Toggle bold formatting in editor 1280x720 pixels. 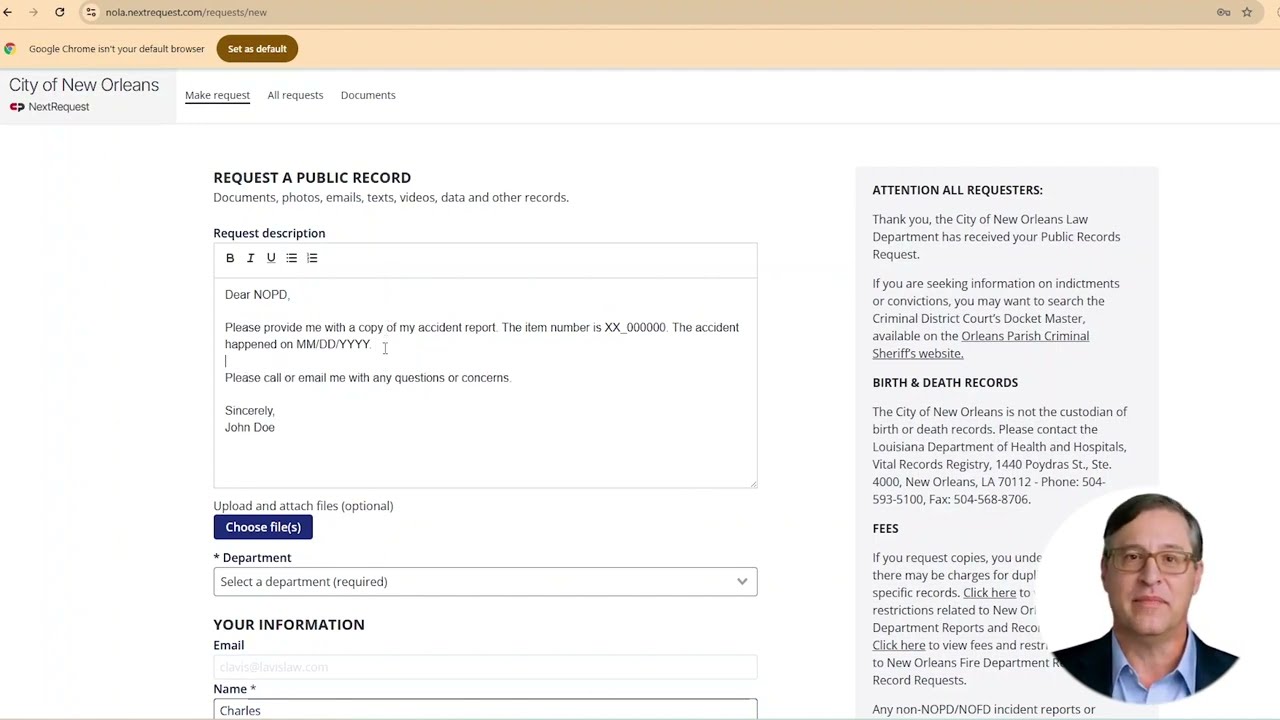(x=230, y=258)
